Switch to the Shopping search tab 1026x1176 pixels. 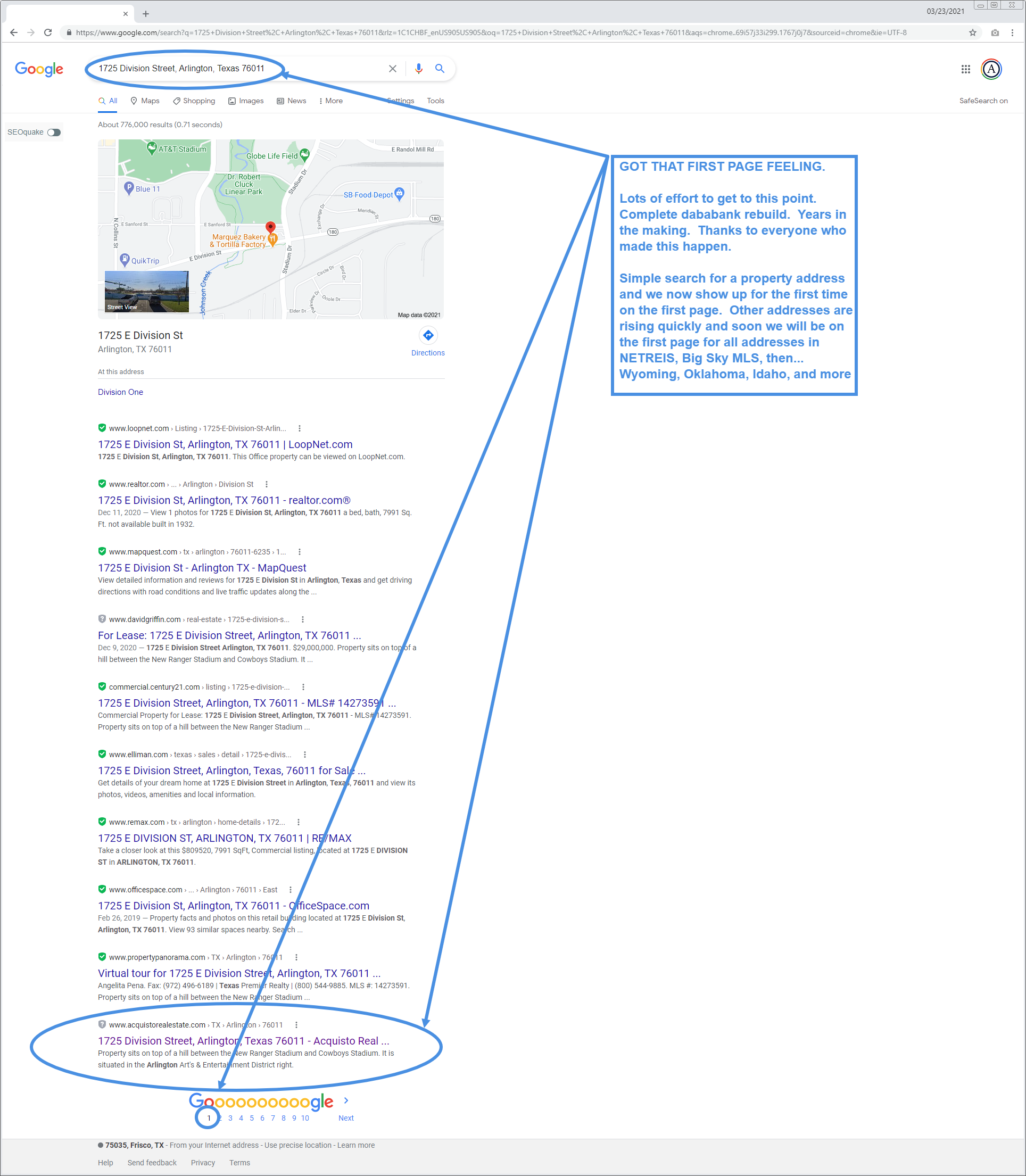pyautogui.click(x=194, y=101)
